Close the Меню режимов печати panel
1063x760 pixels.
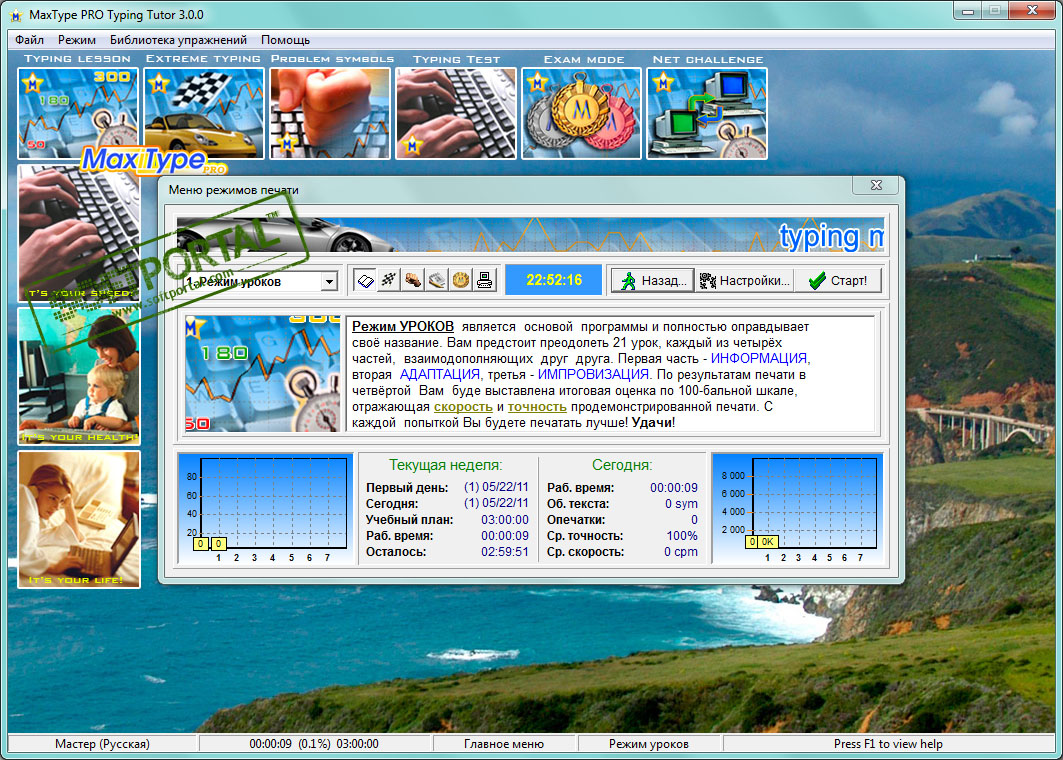[x=876, y=185]
